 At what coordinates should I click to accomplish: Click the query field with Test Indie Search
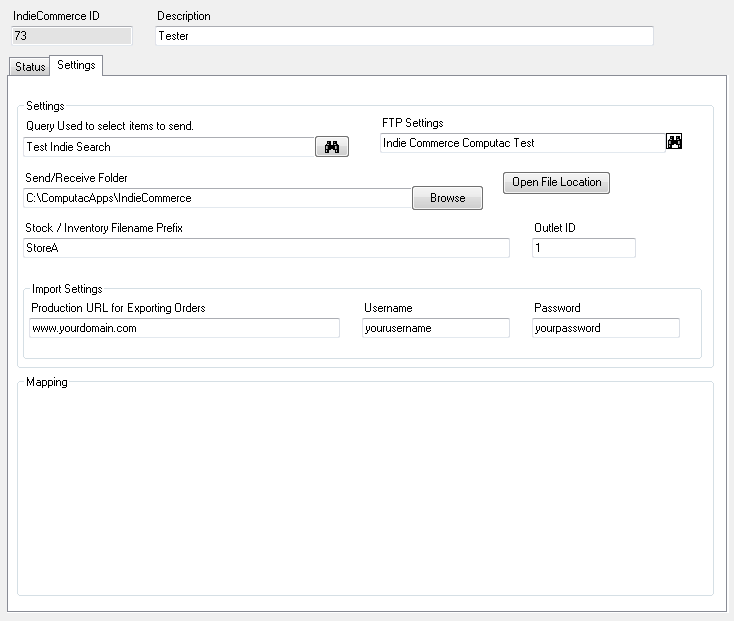169,147
